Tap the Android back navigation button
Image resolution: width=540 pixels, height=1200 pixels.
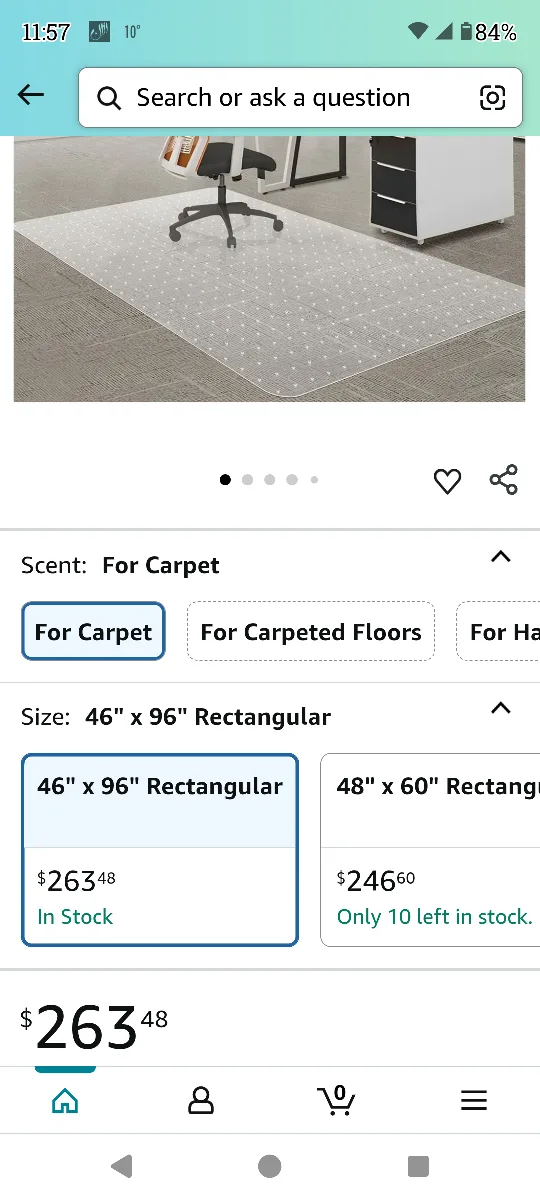tap(122, 1166)
